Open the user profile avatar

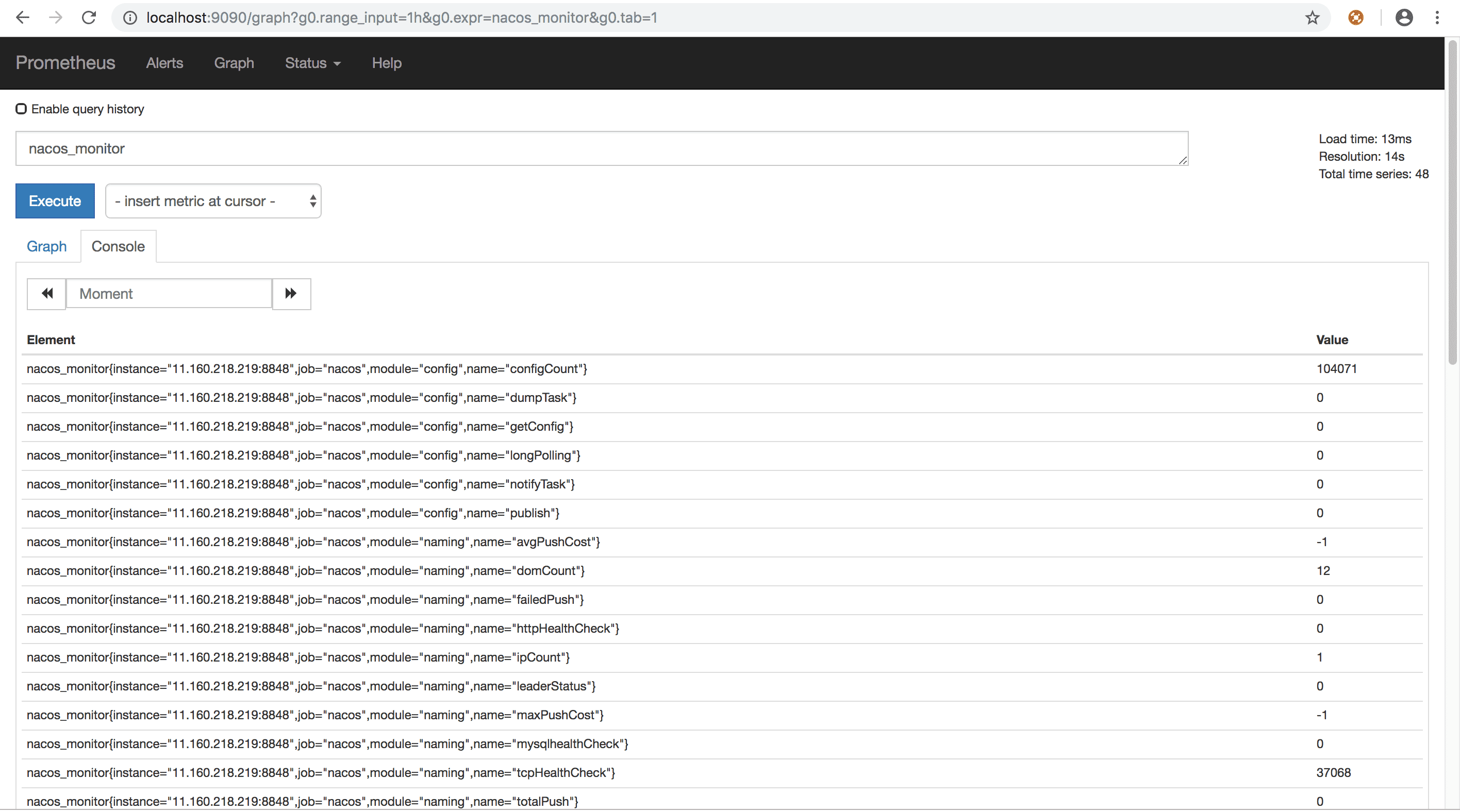pos(1404,18)
